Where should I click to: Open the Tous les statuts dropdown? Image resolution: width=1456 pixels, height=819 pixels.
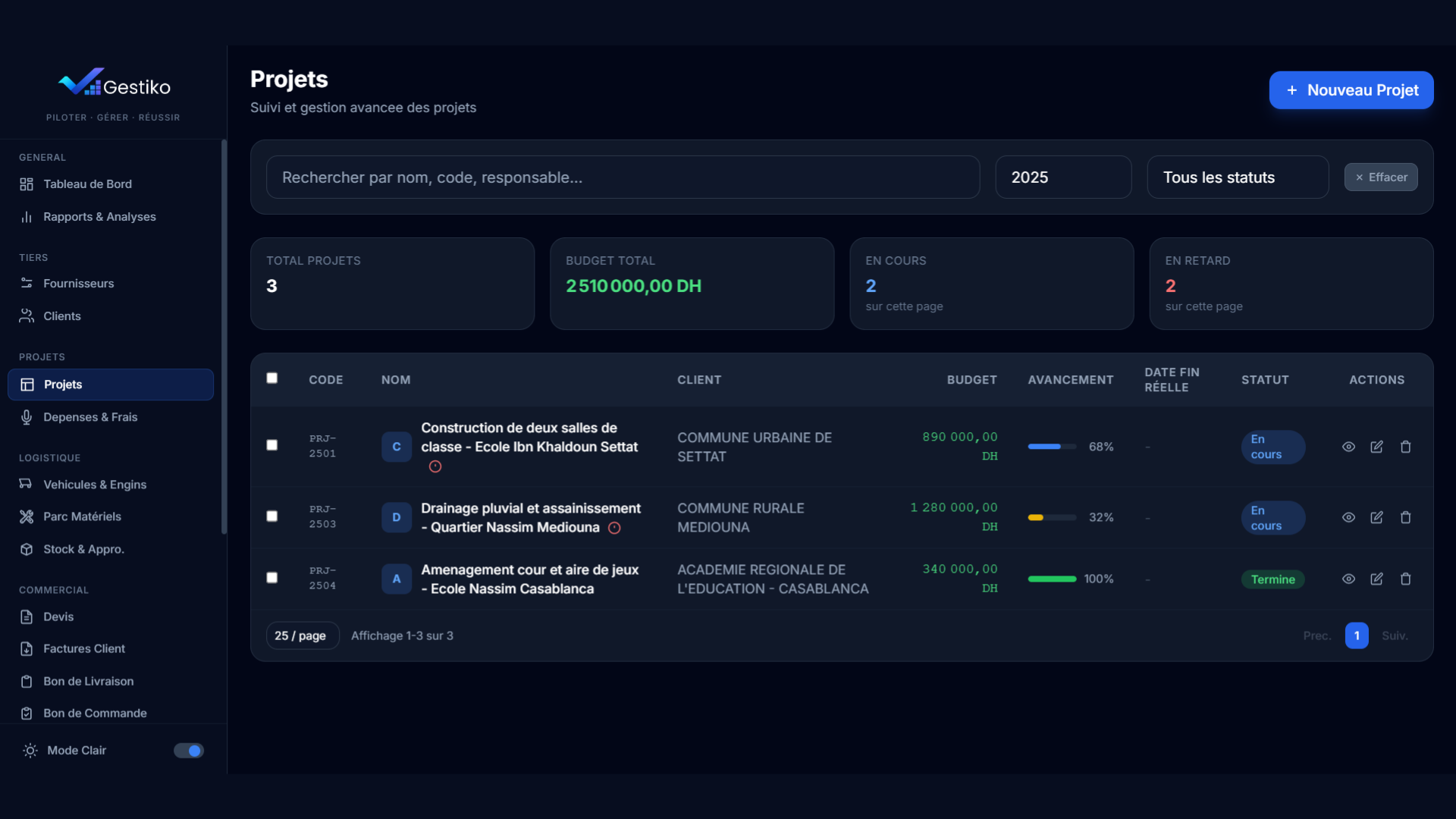click(1238, 177)
